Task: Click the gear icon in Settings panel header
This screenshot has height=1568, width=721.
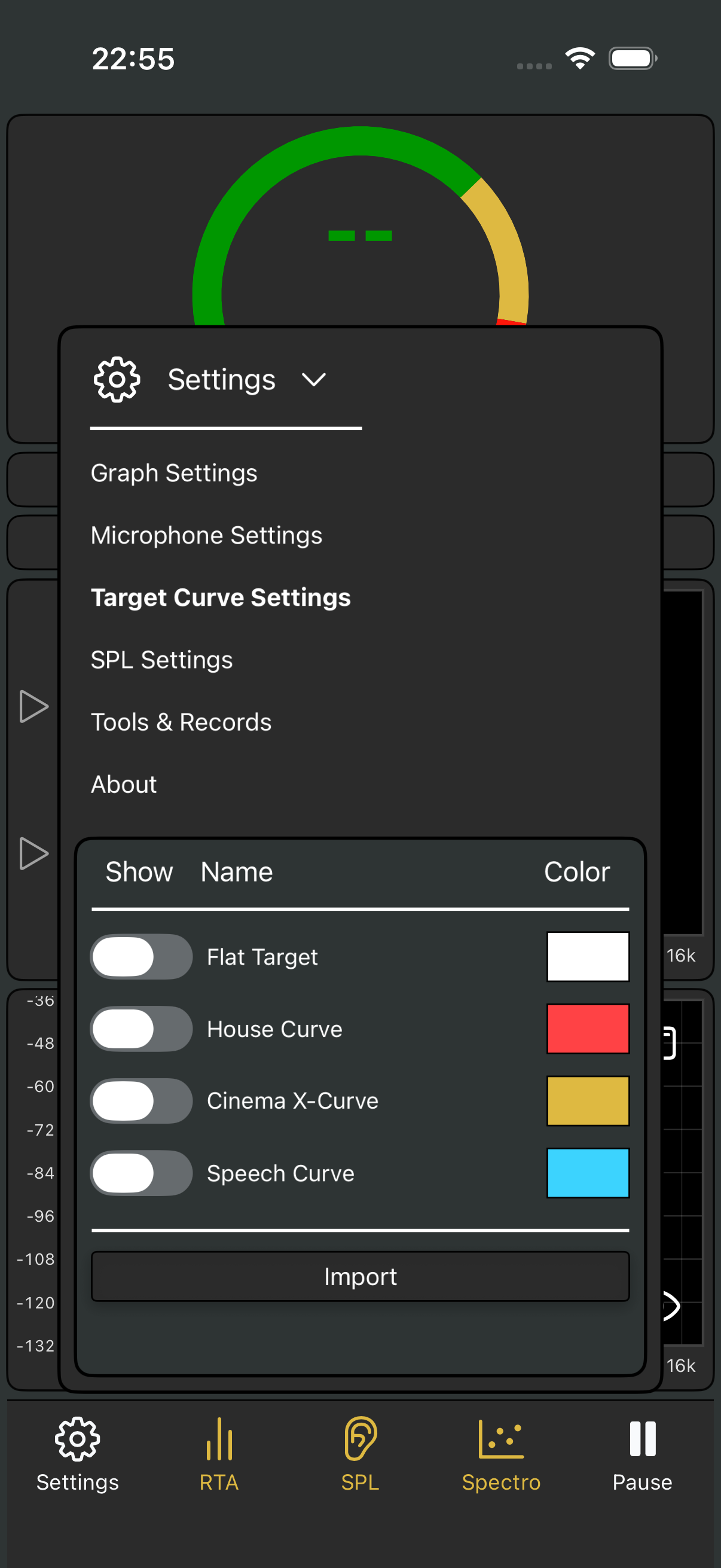Action: click(117, 380)
